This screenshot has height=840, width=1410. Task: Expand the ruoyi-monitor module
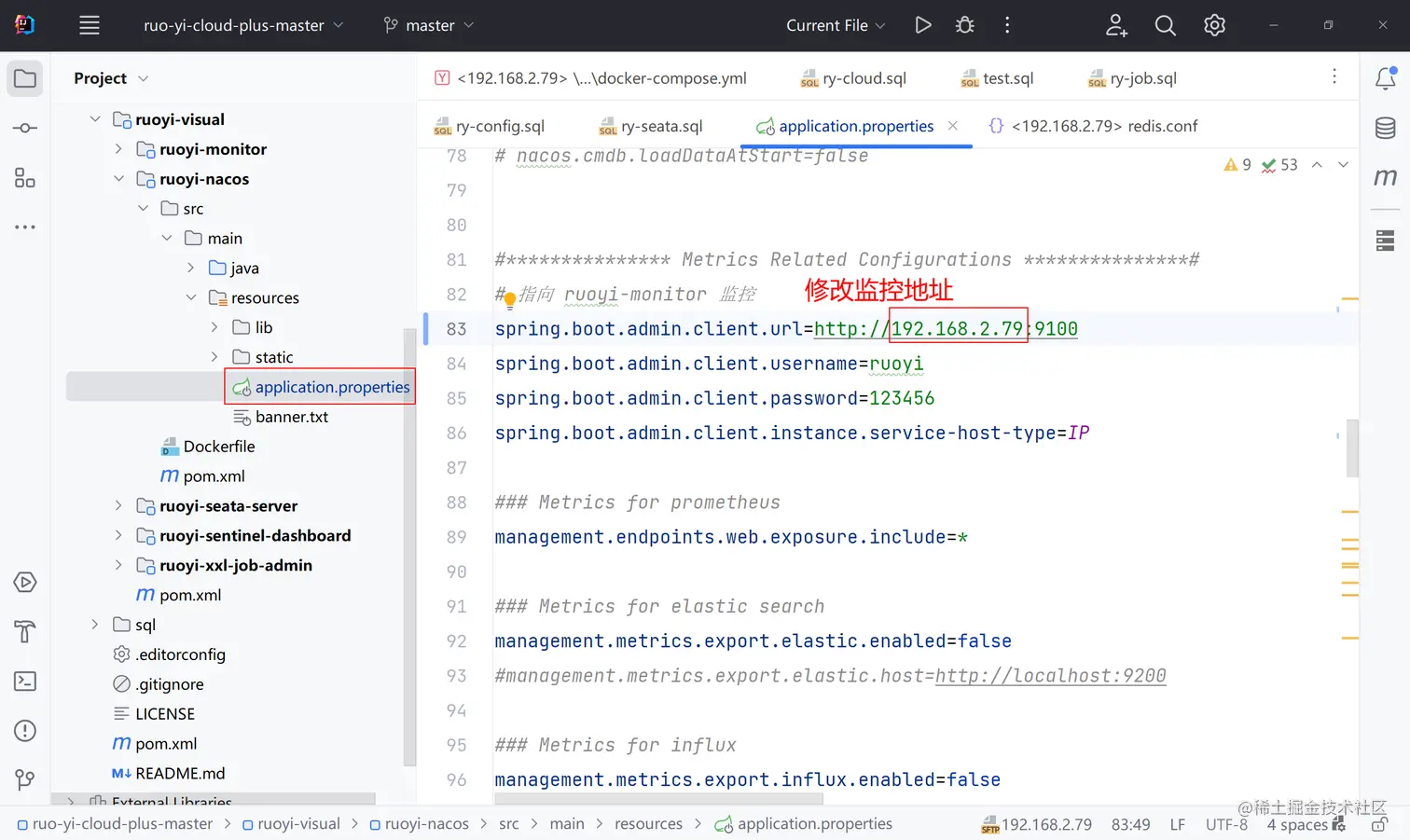pos(118,149)
